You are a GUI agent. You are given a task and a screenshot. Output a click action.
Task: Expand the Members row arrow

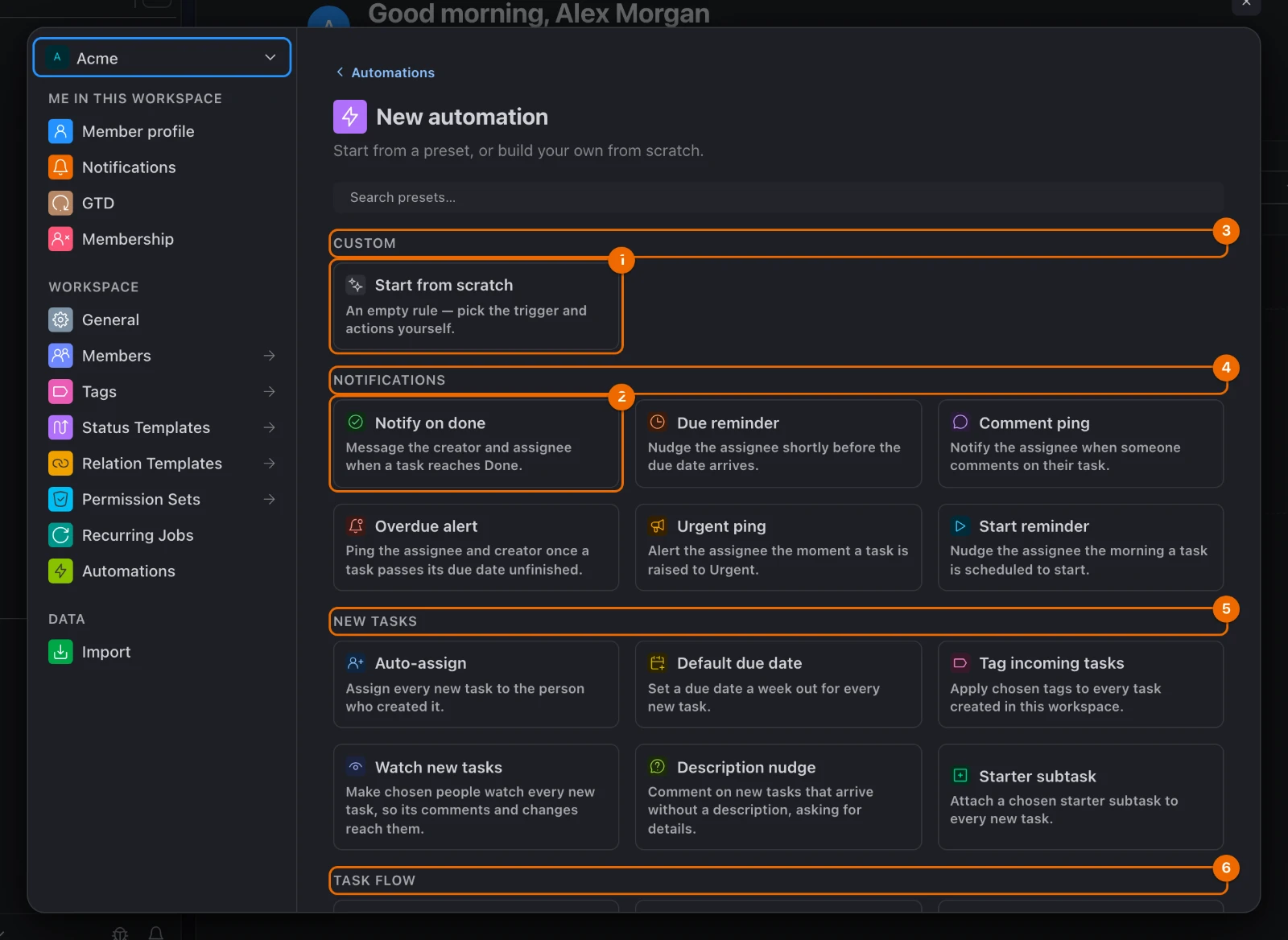(x=270, y=356)
